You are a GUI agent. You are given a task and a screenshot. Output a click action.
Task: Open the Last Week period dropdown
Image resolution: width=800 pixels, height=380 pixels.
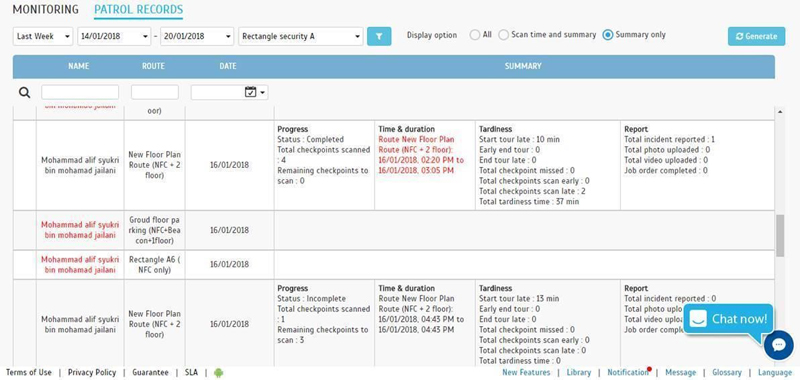(43, 36)
